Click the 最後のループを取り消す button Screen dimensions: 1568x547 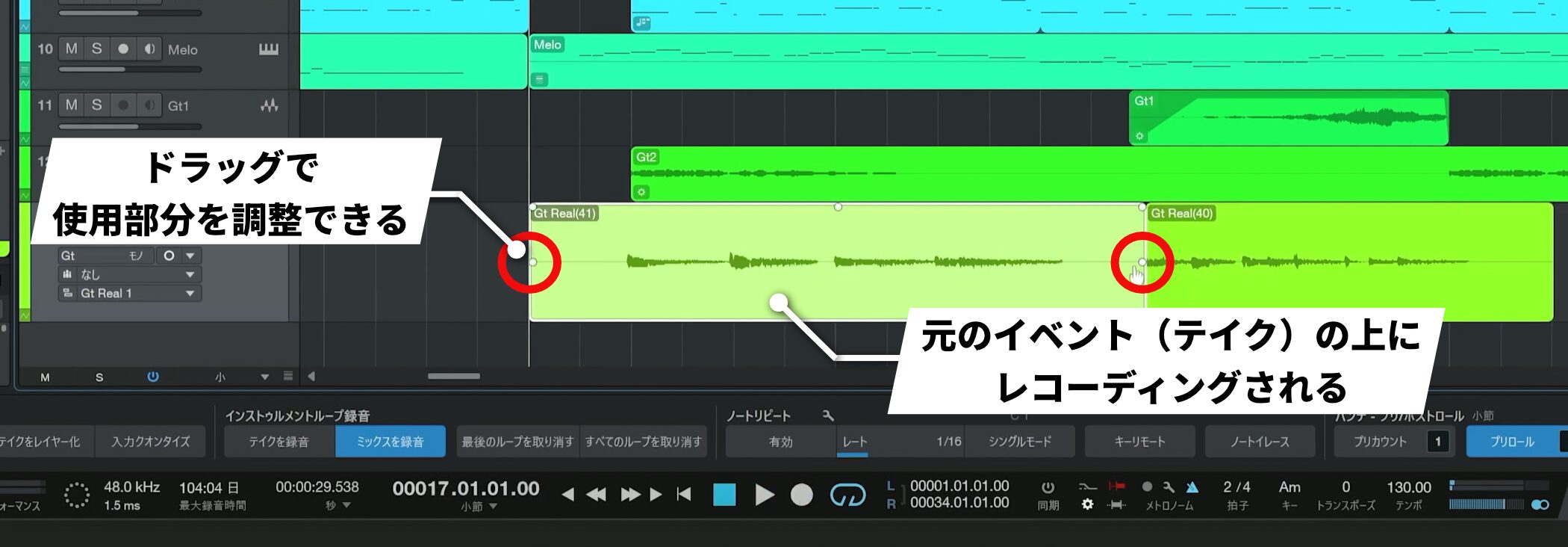coord(517,442)
